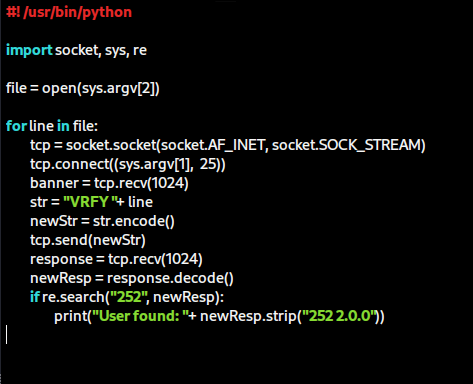Place cursor on the import keyword
Screen dimensions: 473x384
pyautogui.click(x=29, y=50)
